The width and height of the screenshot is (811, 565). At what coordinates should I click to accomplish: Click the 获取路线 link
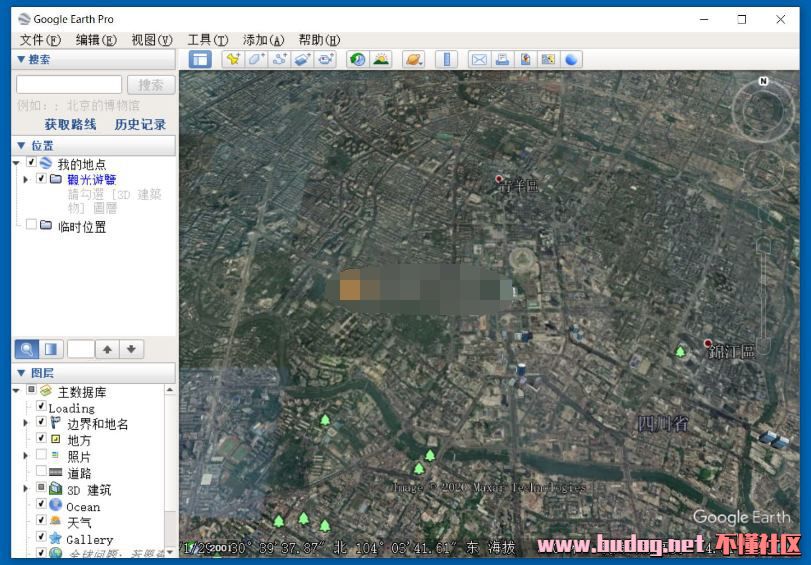click(70, 124)
